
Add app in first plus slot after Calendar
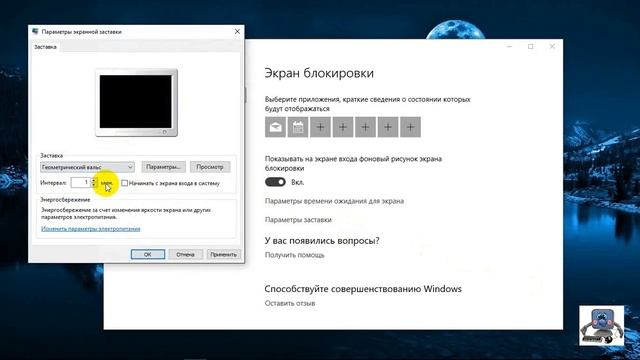320,127
